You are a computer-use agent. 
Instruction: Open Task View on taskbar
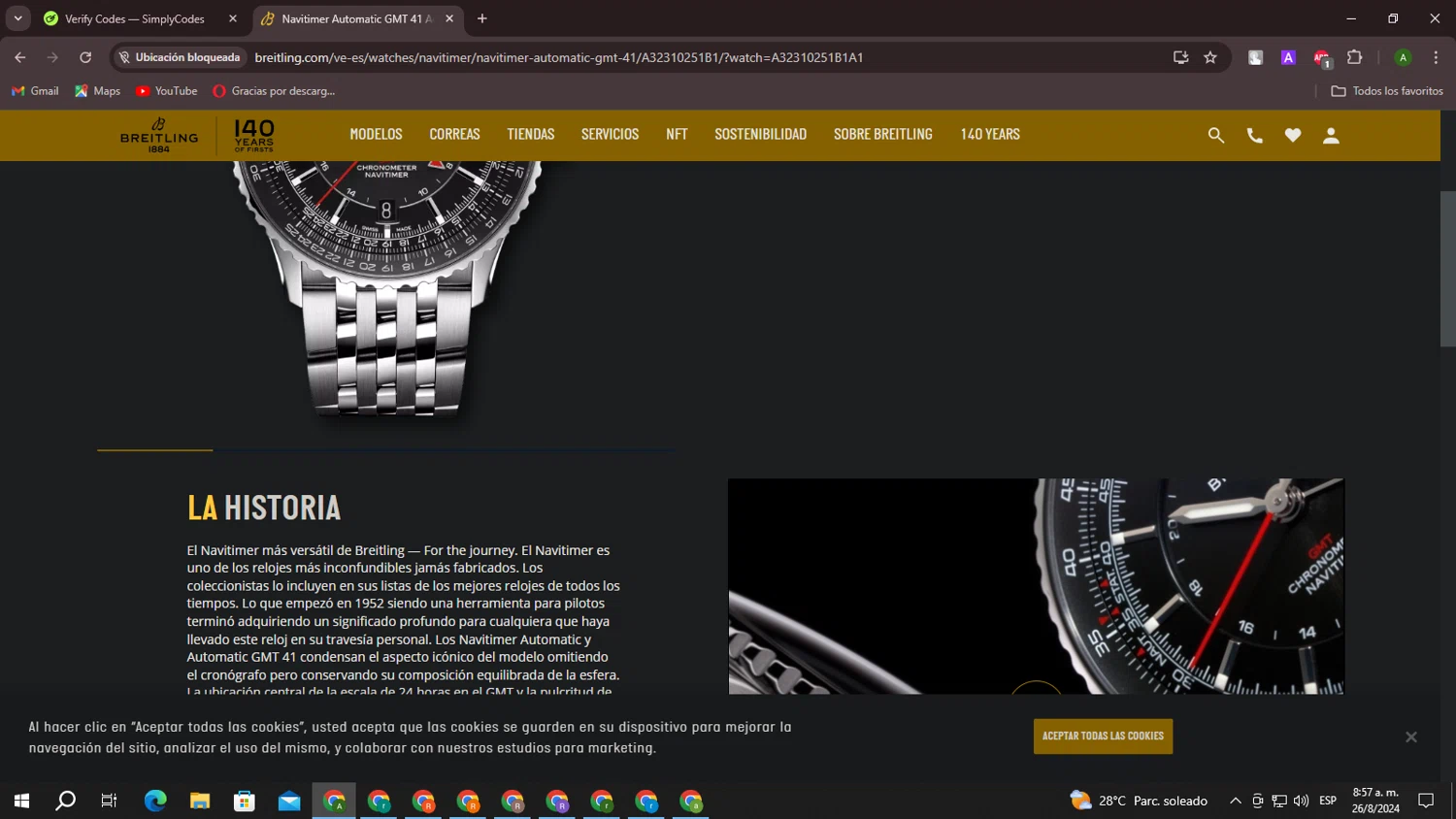point(109,801)
